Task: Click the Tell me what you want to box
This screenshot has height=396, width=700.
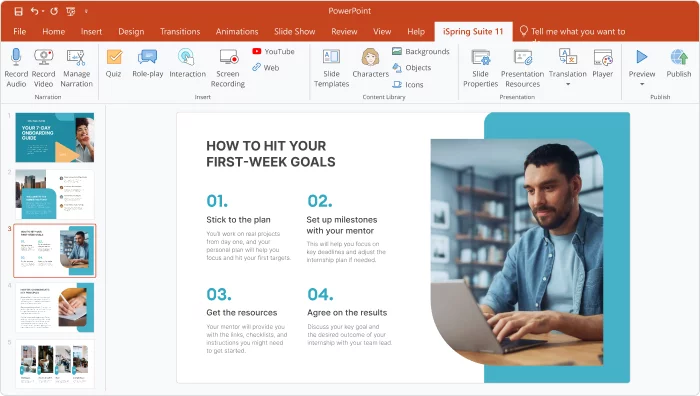Action: click(573, 32)
